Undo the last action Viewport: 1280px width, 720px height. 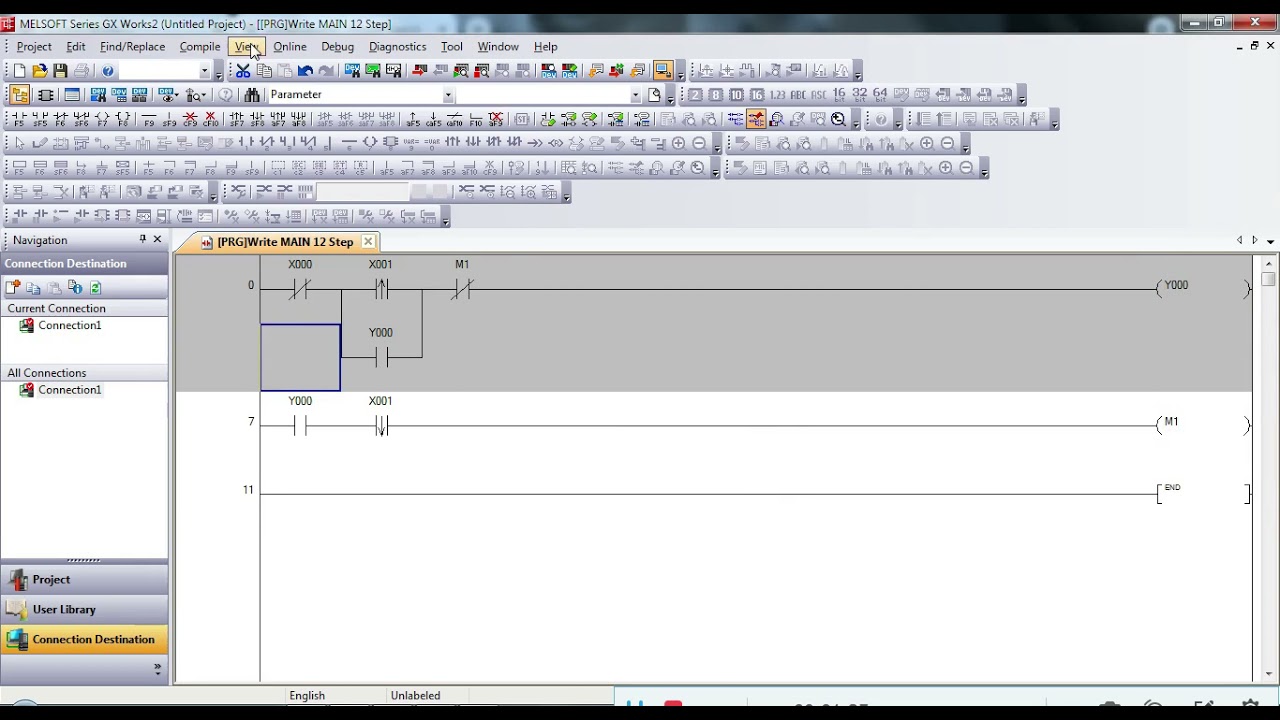coord(305,70)
